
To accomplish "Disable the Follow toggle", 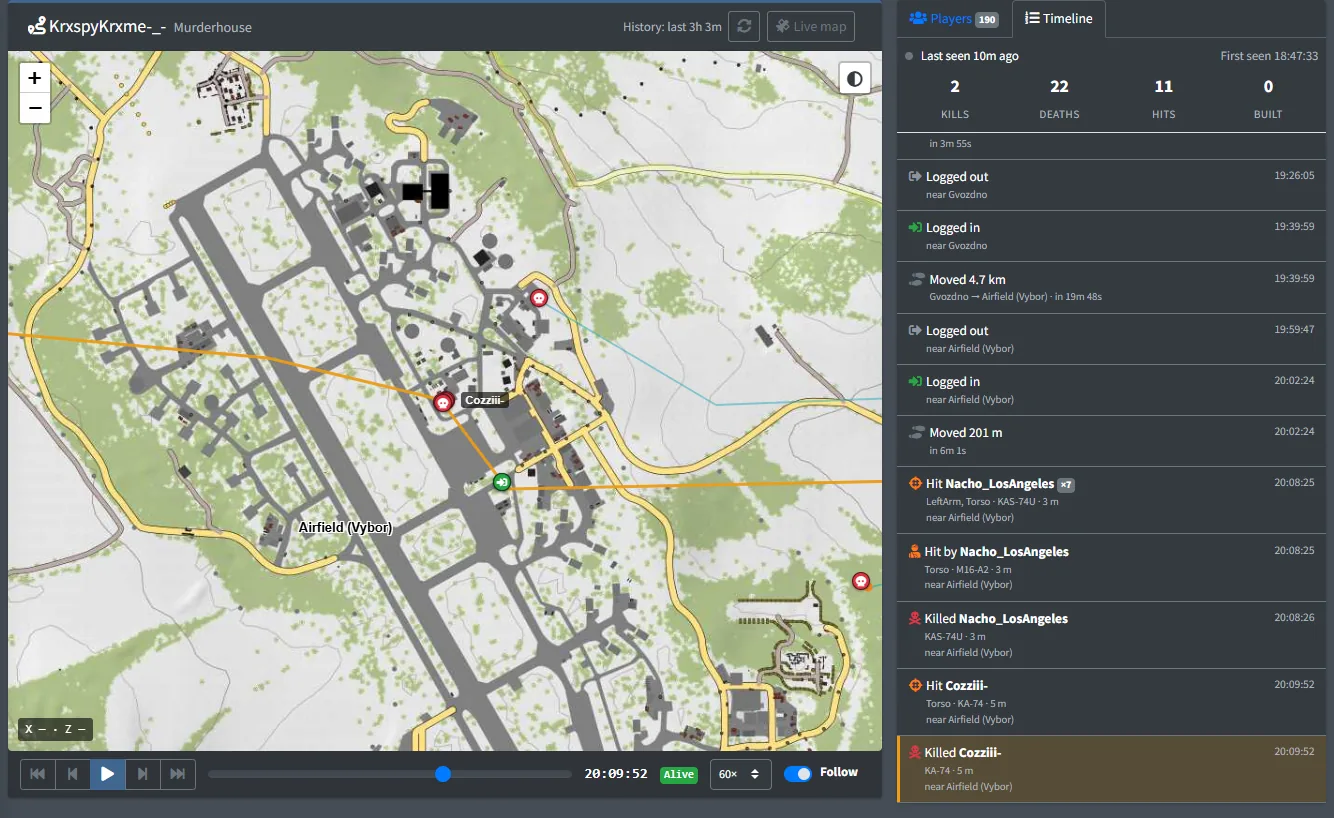I will click(798, 773).
